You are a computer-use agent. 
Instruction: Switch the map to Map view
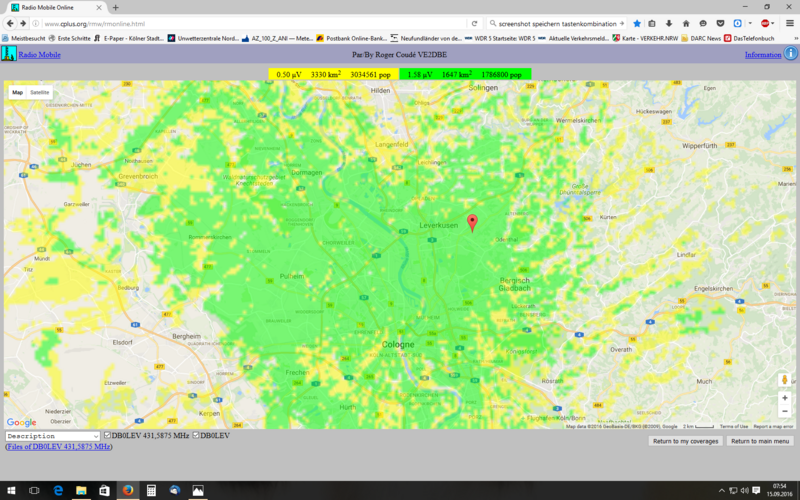pyautogui.click(x=17, y=92)
